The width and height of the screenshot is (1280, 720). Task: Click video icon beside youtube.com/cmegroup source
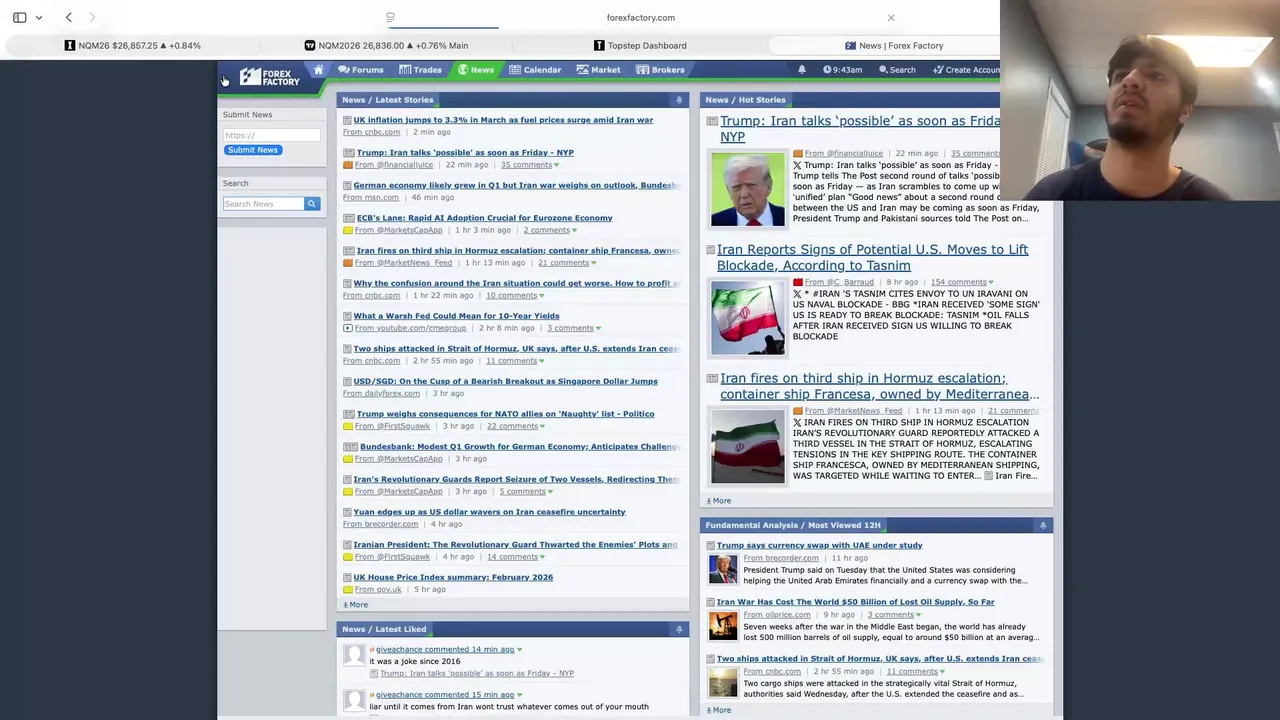click(x=347, y=328)
